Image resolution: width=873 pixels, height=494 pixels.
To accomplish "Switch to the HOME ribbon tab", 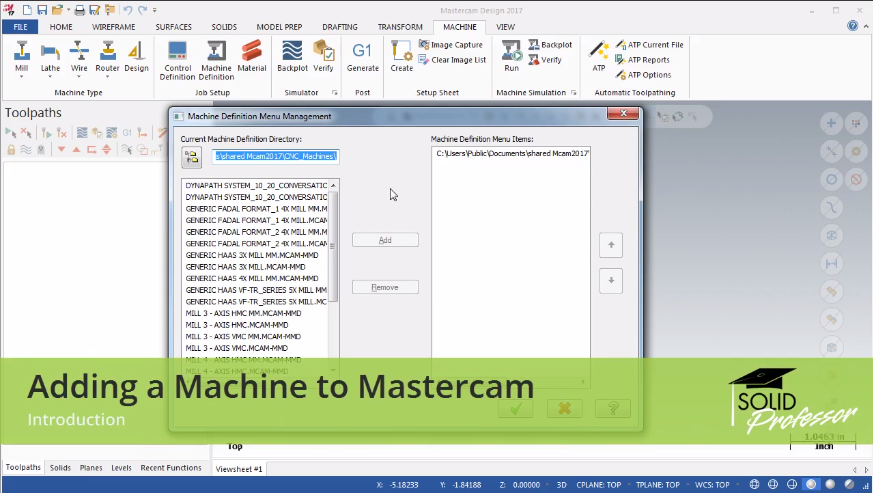I will coord(61,27).
